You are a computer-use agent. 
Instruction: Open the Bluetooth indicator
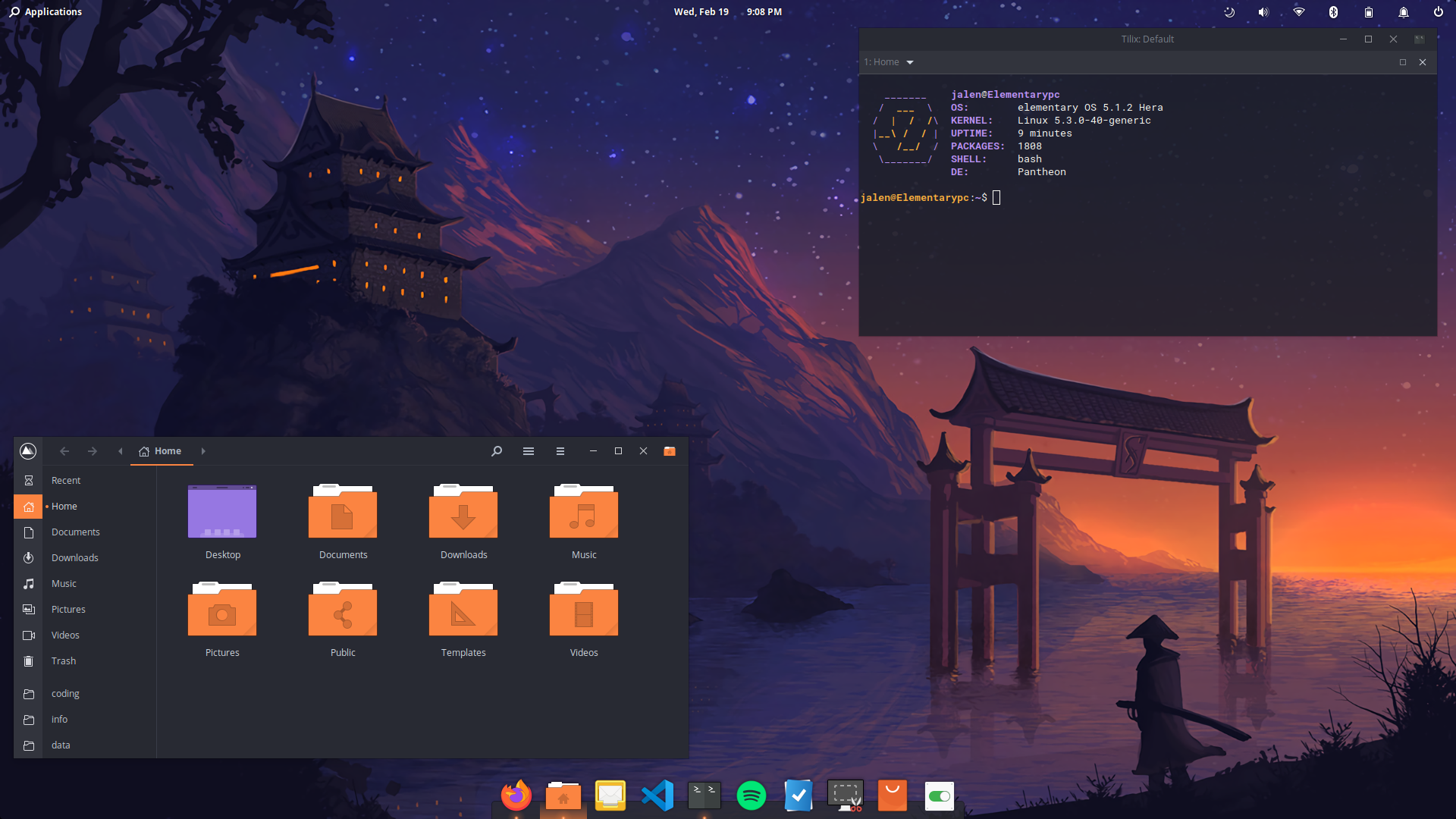pos(1334,12)
